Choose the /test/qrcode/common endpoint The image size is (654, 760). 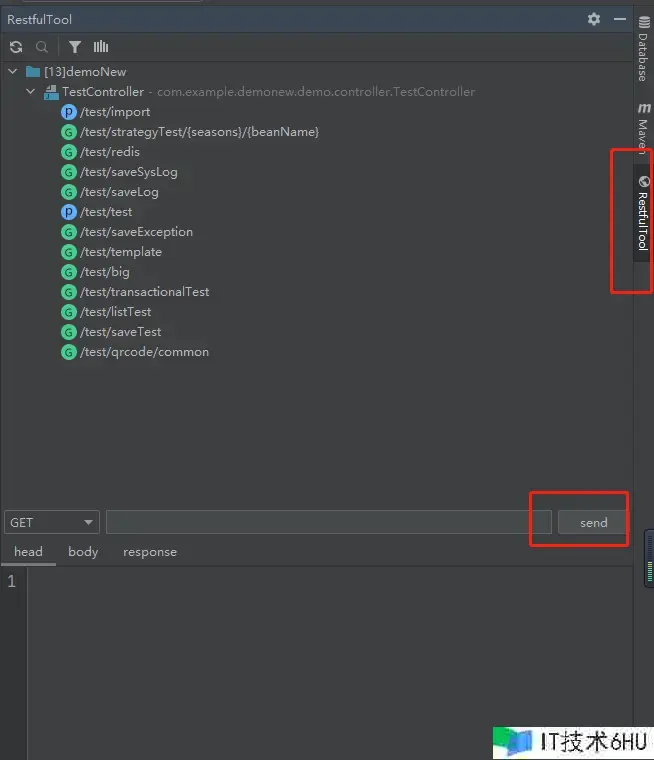coord(144,352)
